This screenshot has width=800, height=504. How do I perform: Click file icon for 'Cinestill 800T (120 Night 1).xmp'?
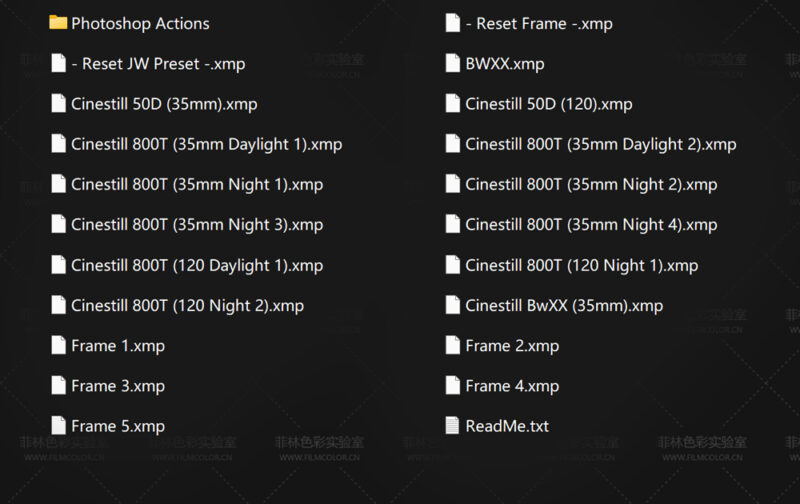453,265
